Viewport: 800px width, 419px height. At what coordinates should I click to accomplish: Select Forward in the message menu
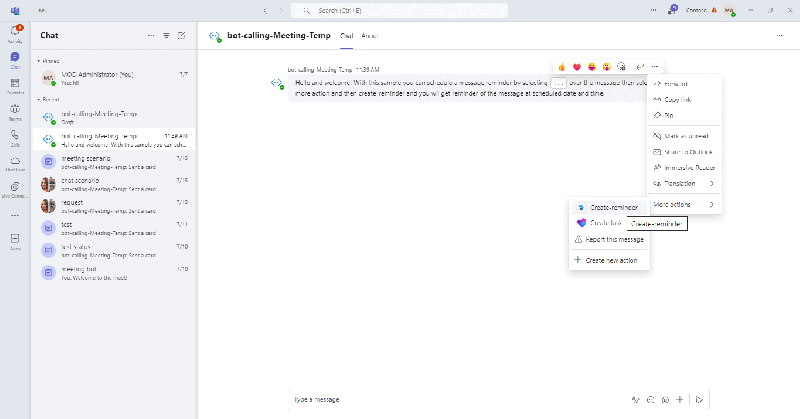click(684, 84)
